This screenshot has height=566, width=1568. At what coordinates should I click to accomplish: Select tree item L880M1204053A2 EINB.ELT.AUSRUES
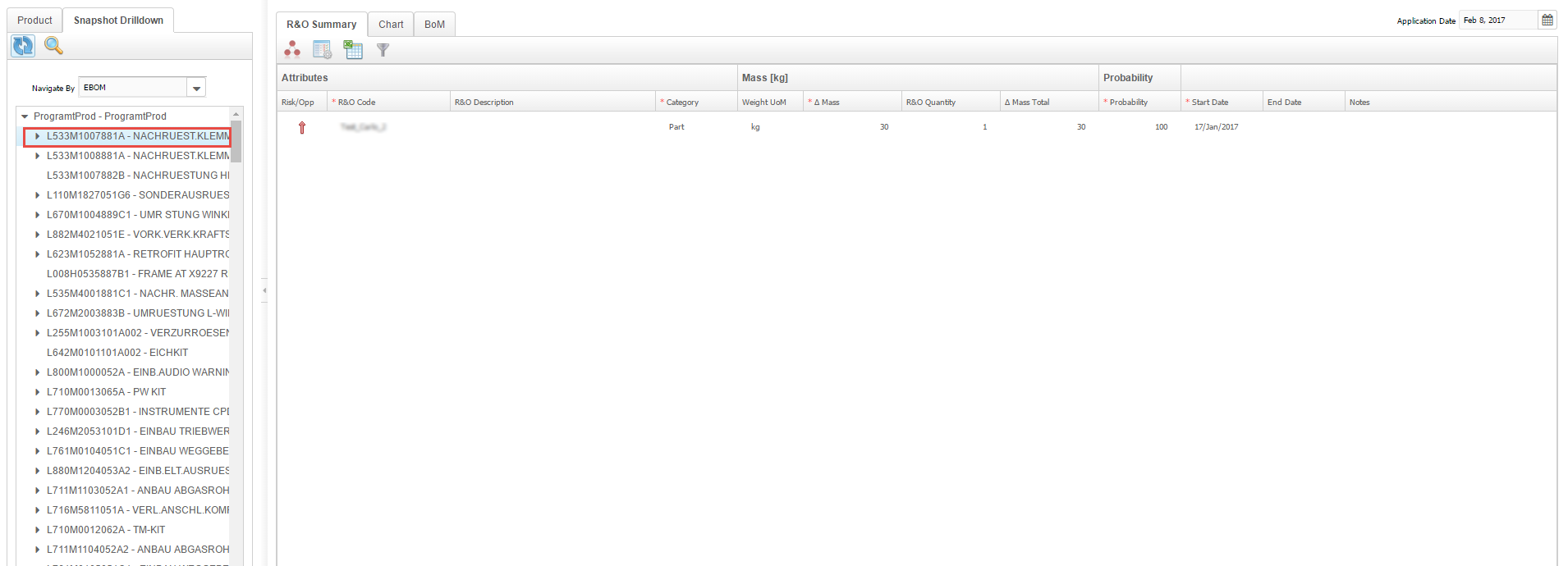(x=138, y=471)
